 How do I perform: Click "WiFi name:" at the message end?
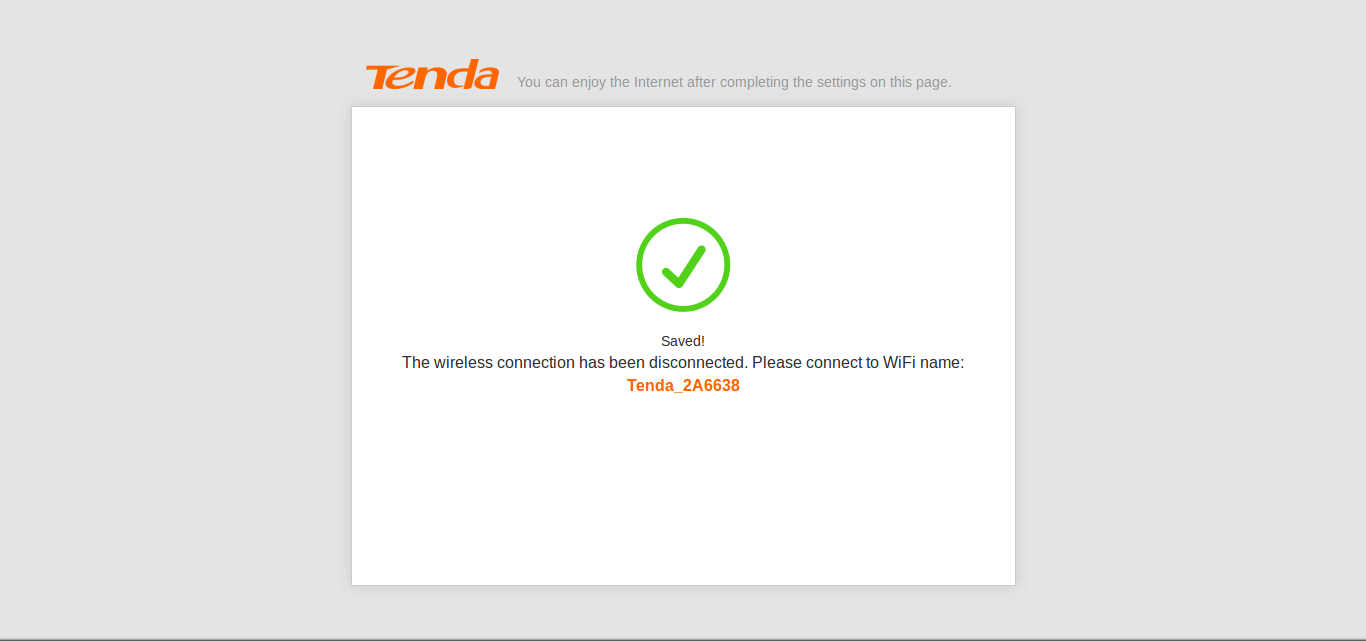[923, 362]
